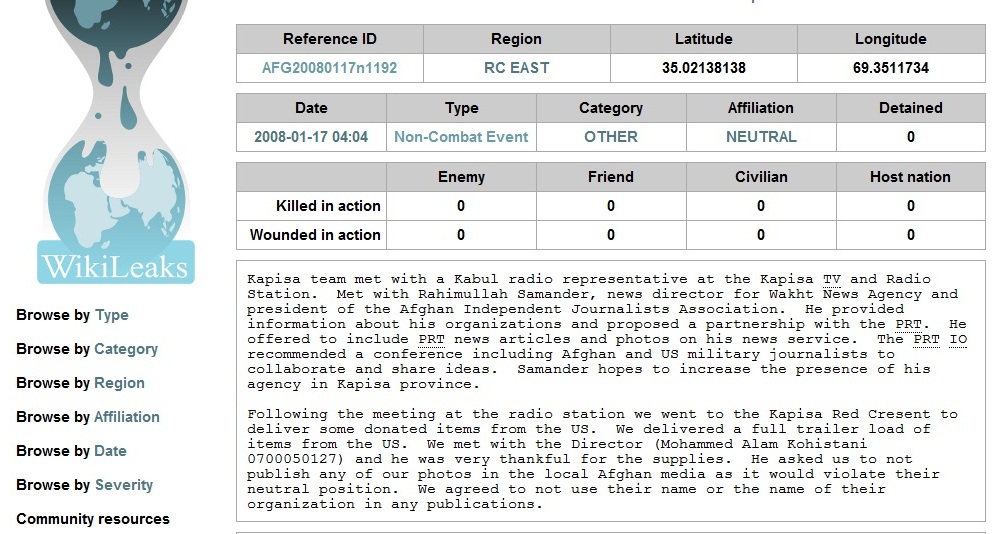Open the Non-Combat Event type link

click(x=461, y=137)
